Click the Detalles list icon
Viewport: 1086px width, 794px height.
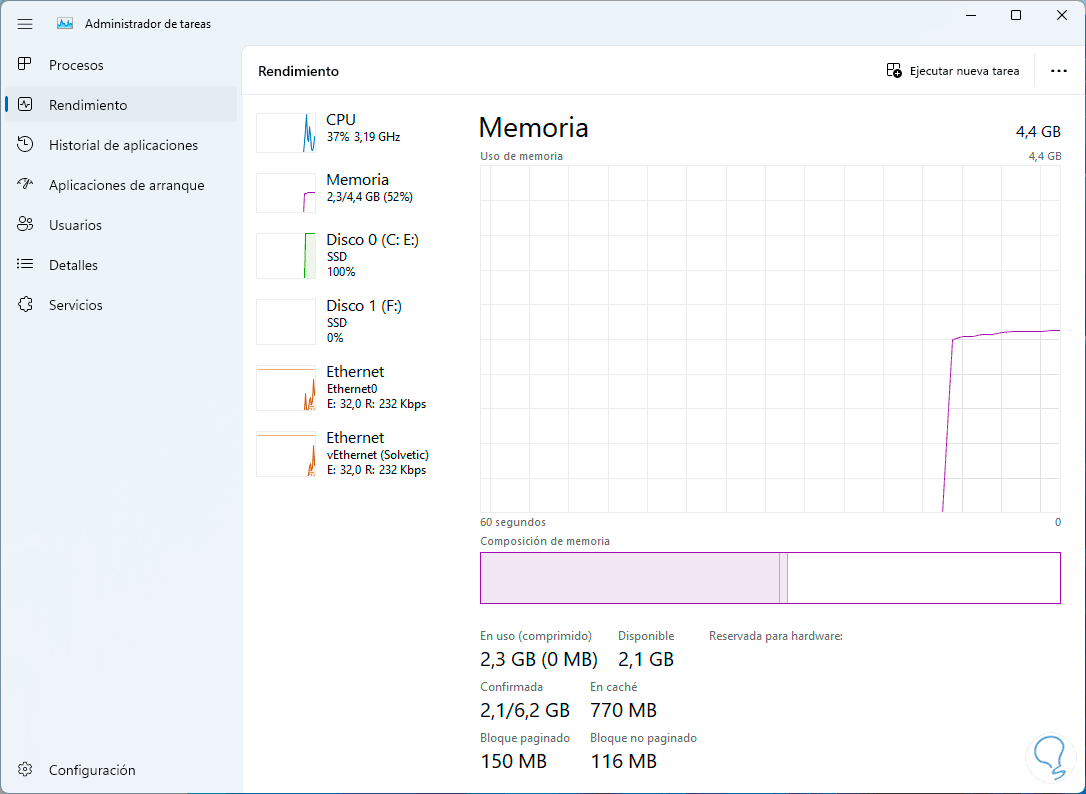26,265
